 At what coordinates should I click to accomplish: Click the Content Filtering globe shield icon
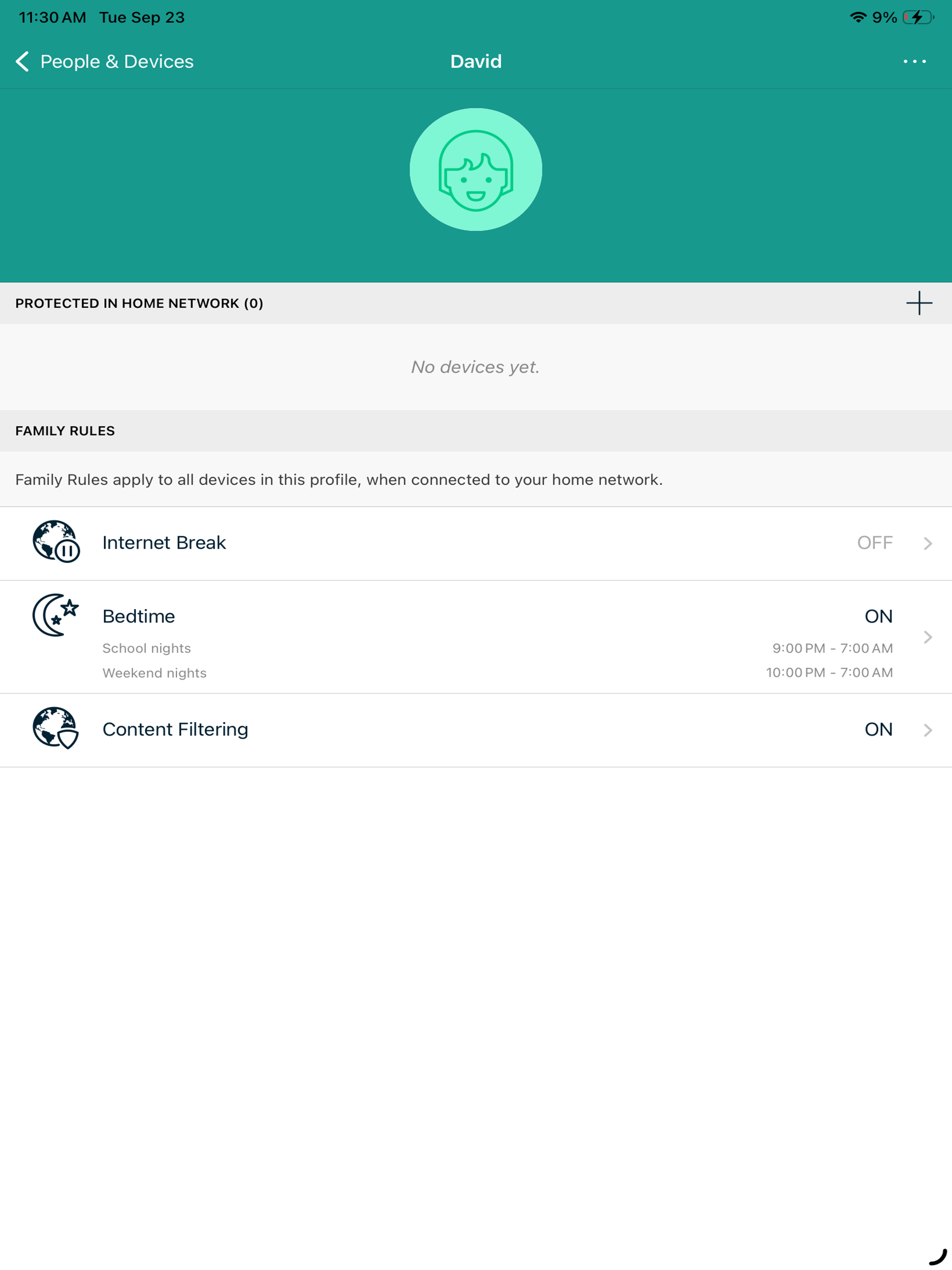pyautogui.click(x=56, y=728)
